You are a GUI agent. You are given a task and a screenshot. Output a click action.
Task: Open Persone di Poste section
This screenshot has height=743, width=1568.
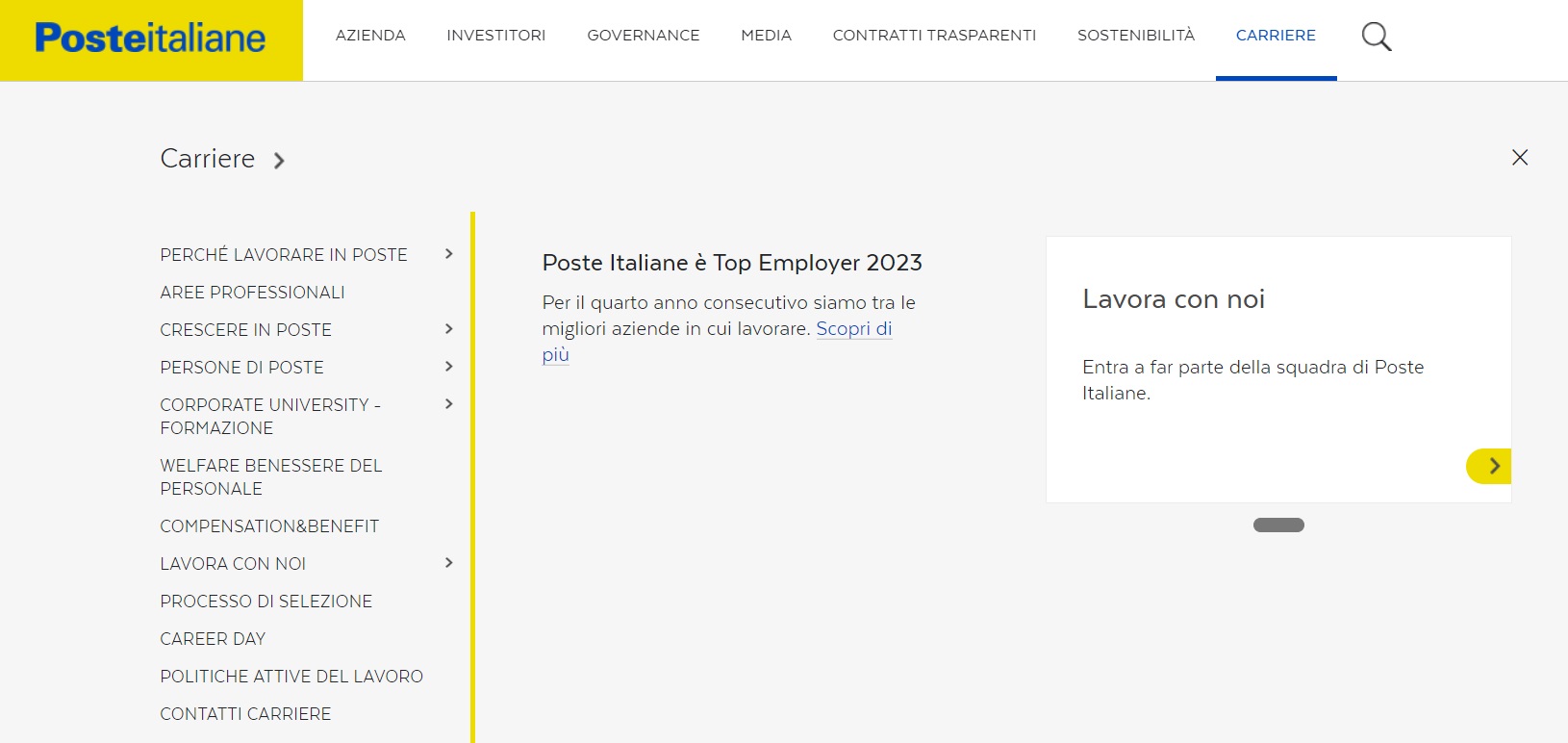tap(242, 368)
